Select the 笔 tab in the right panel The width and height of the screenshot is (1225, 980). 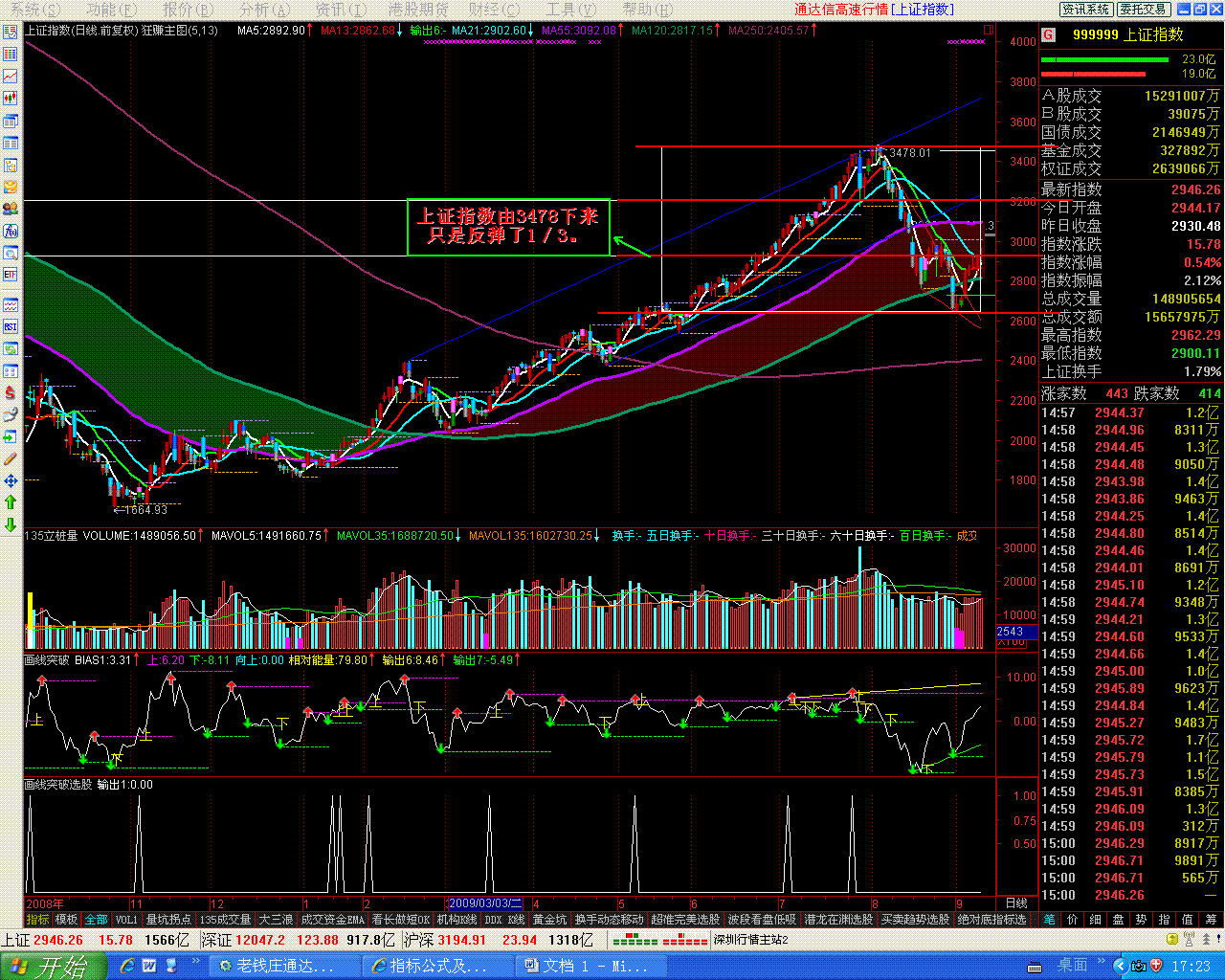[x=1050, y=920]
